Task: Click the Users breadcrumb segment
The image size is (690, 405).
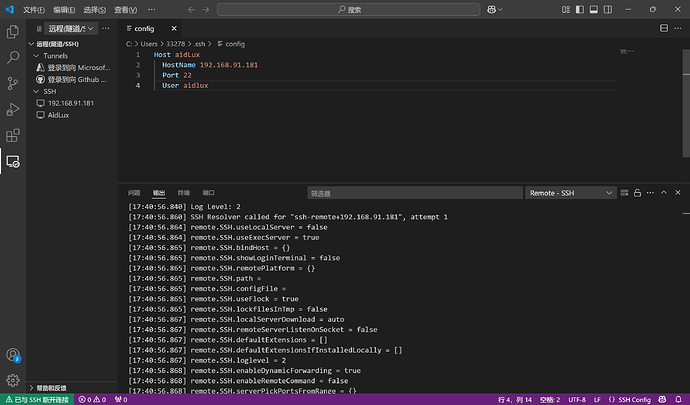Action: [149, 44]
